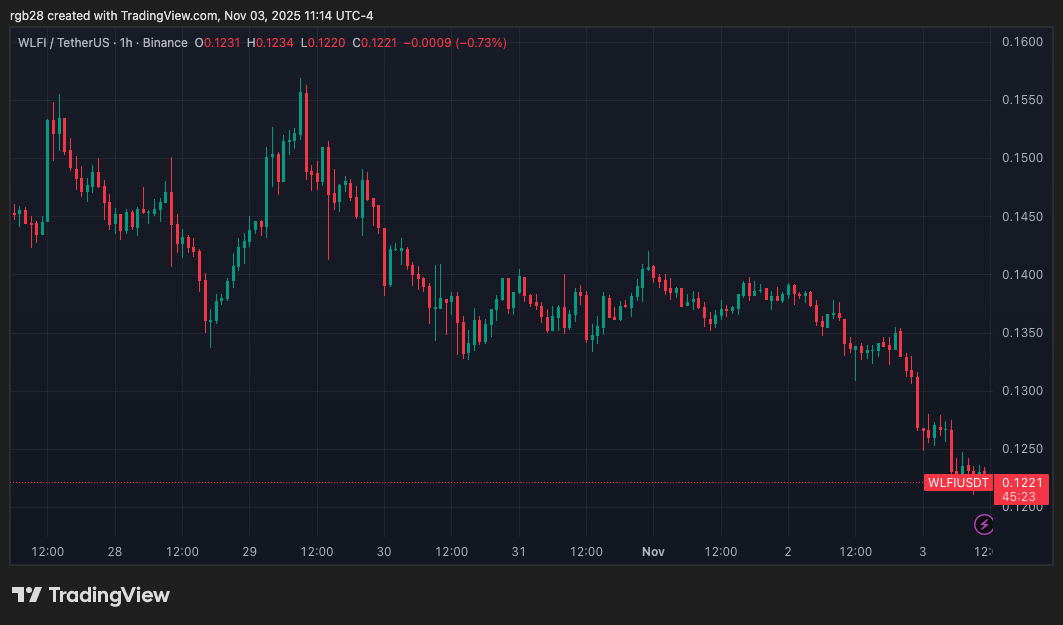Click the purple lightning quick-trade icon
This screenshot has width=1063, height=625.
[983, 524]
